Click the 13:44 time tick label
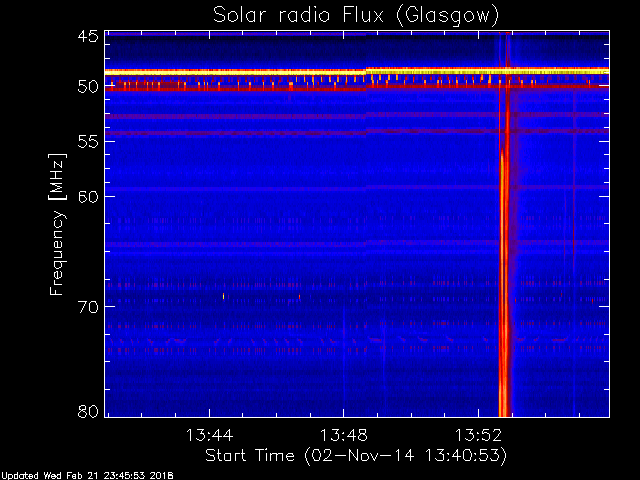 (209, 435)
